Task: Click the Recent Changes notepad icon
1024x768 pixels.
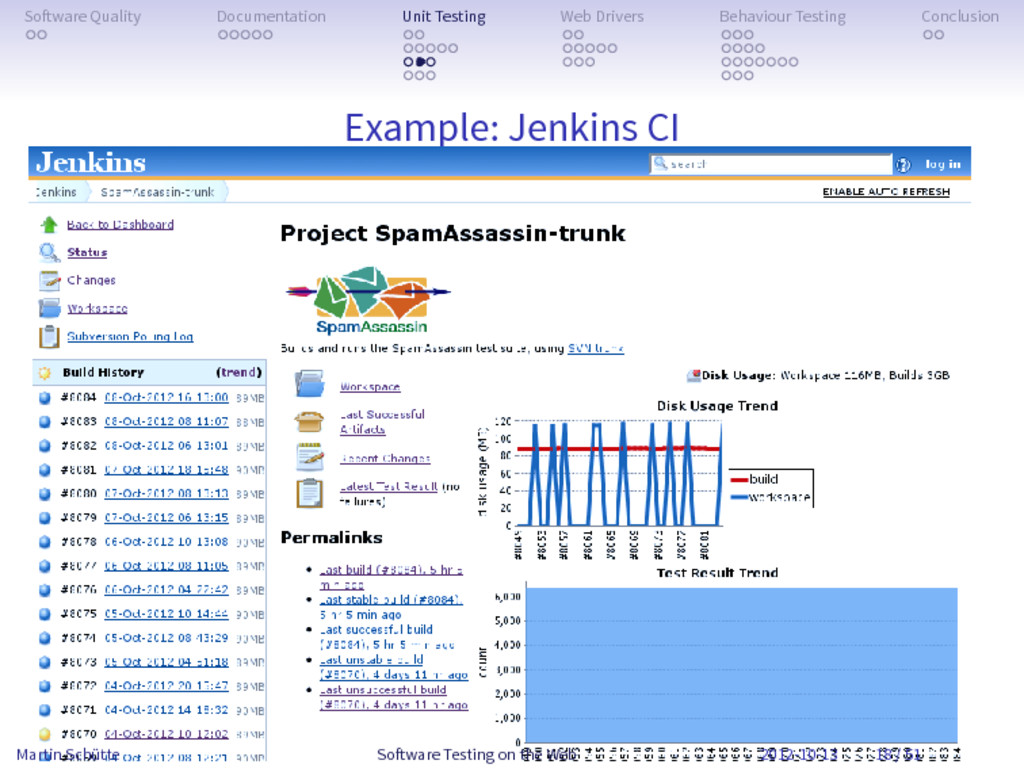Action: [x=310, y=457]
